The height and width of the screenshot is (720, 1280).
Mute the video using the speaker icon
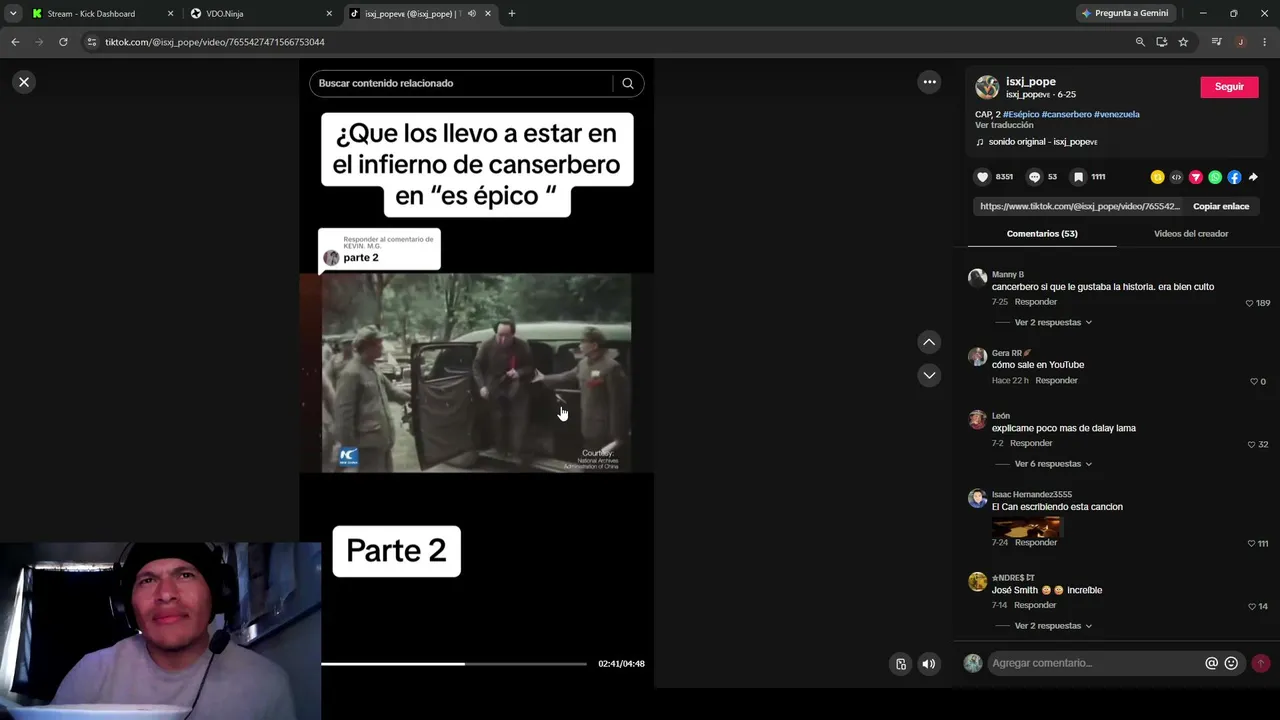click(x=929, y=663)
